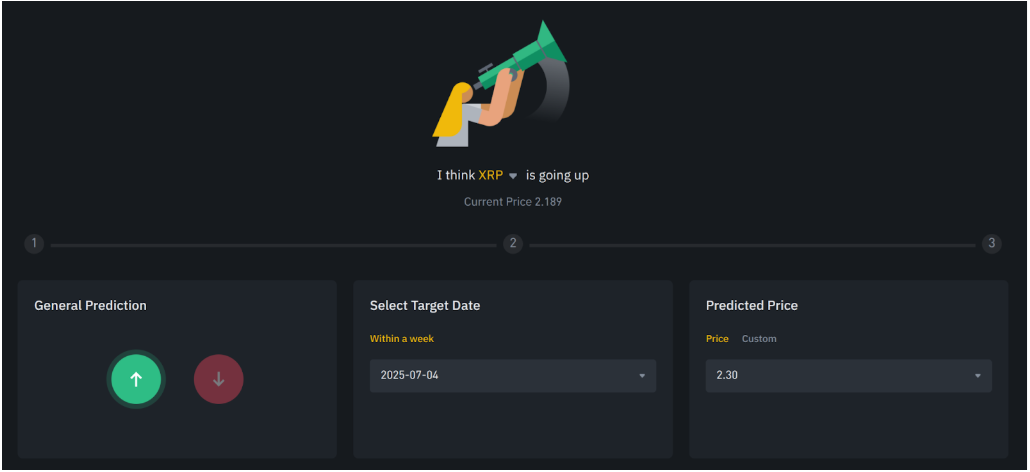This screenshot has height=472, width=1030.
Task: Go to step 3 circle indicator
Action: tap(991, 244)
